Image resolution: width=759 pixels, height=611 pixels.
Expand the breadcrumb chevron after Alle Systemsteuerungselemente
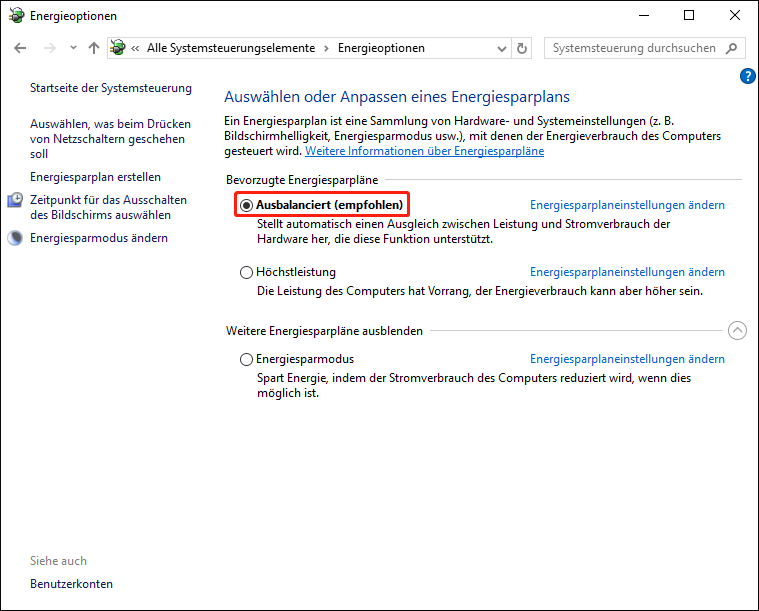(326, 48)
